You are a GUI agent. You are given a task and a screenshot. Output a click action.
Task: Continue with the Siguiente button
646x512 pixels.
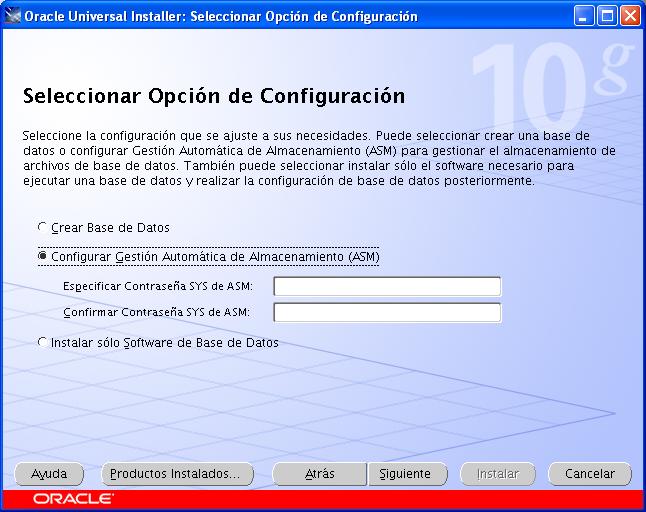pos(407,474)
